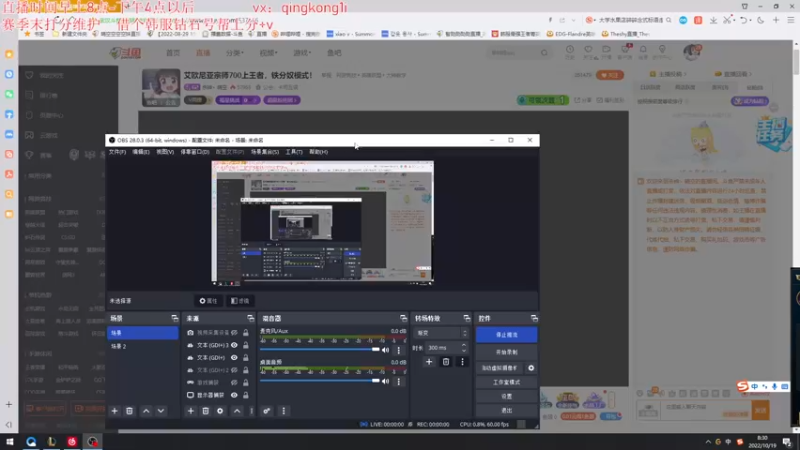Remove the selected source with trash icon
This screenshot has width=800, height=450.
[205, 411]
